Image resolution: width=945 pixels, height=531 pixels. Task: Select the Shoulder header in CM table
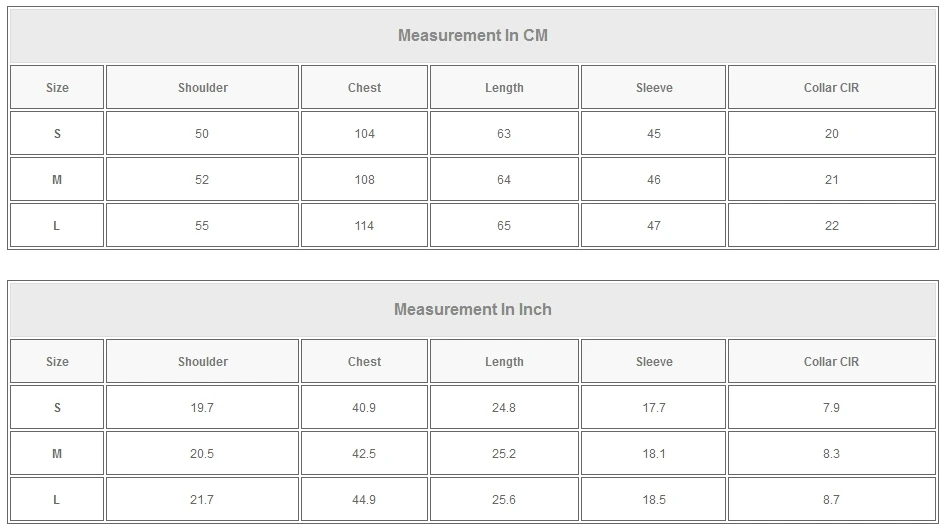[202, 87]
